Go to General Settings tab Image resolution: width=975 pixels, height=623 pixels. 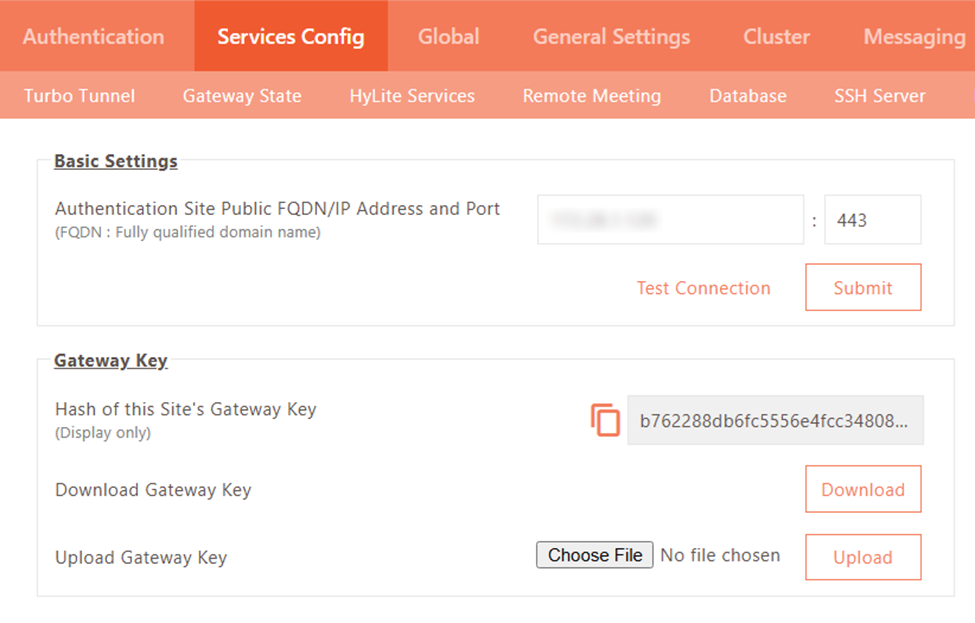[x=611, y=37]
